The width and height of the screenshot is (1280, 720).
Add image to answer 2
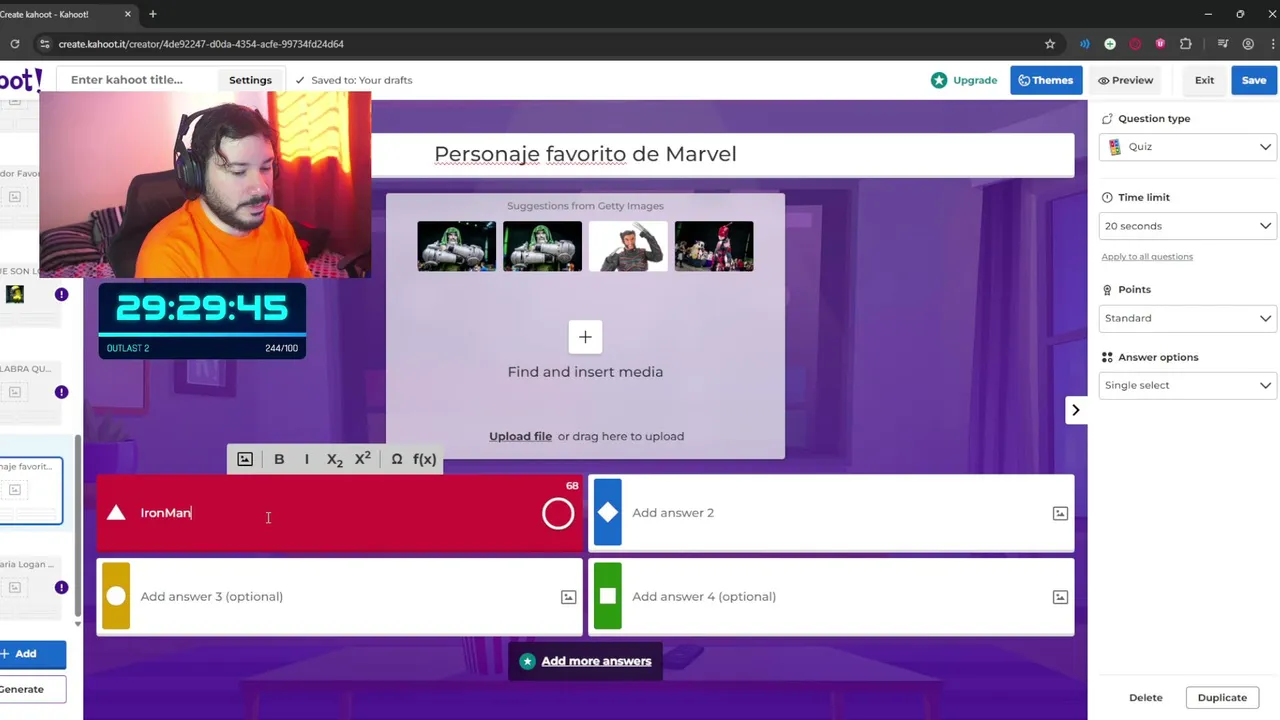pos(1060,513)
